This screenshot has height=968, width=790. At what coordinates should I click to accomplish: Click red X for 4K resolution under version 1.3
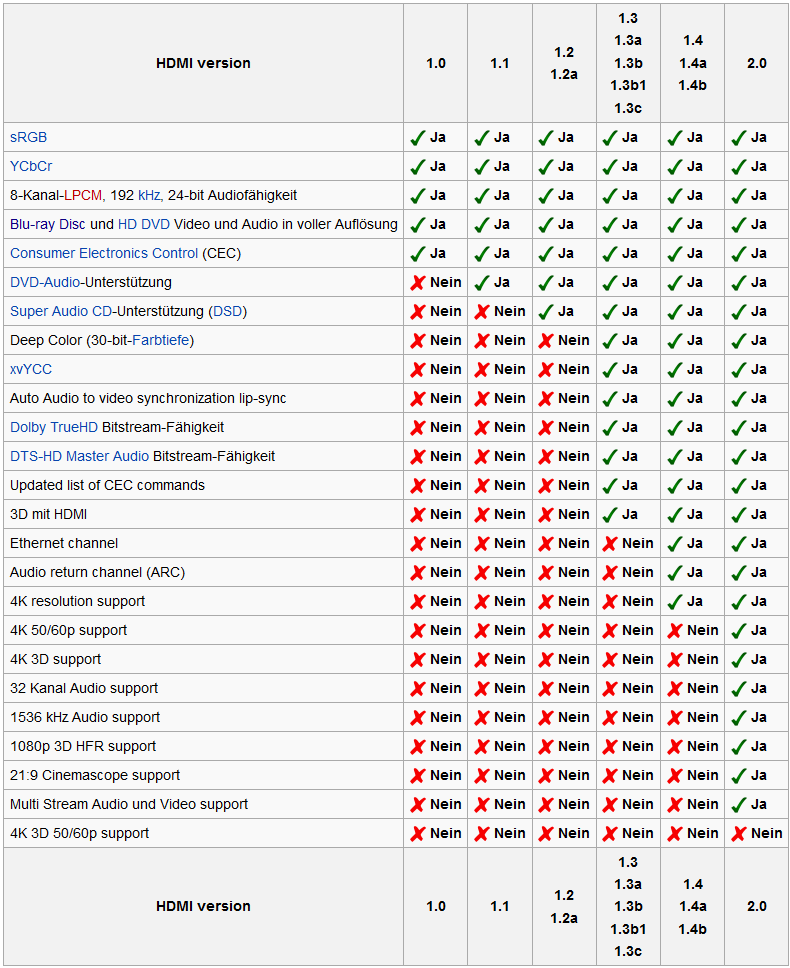(610, 602)
